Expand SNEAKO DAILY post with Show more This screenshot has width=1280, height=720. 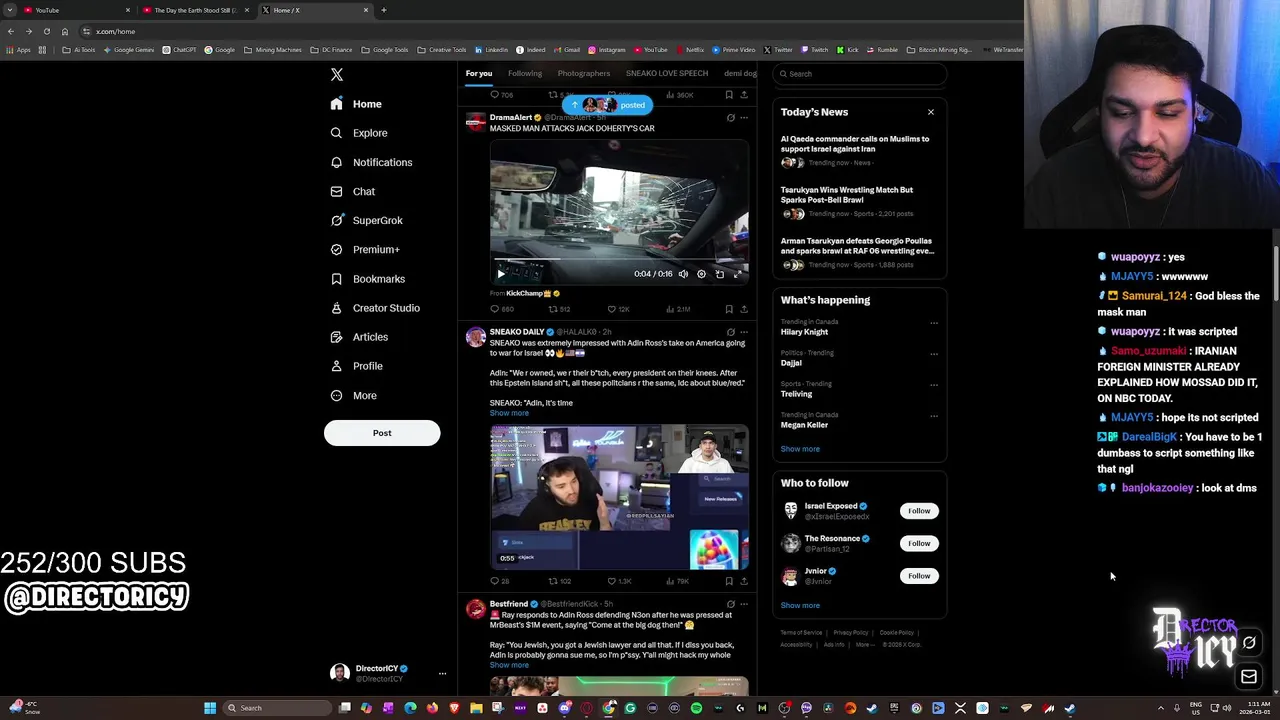509,413
